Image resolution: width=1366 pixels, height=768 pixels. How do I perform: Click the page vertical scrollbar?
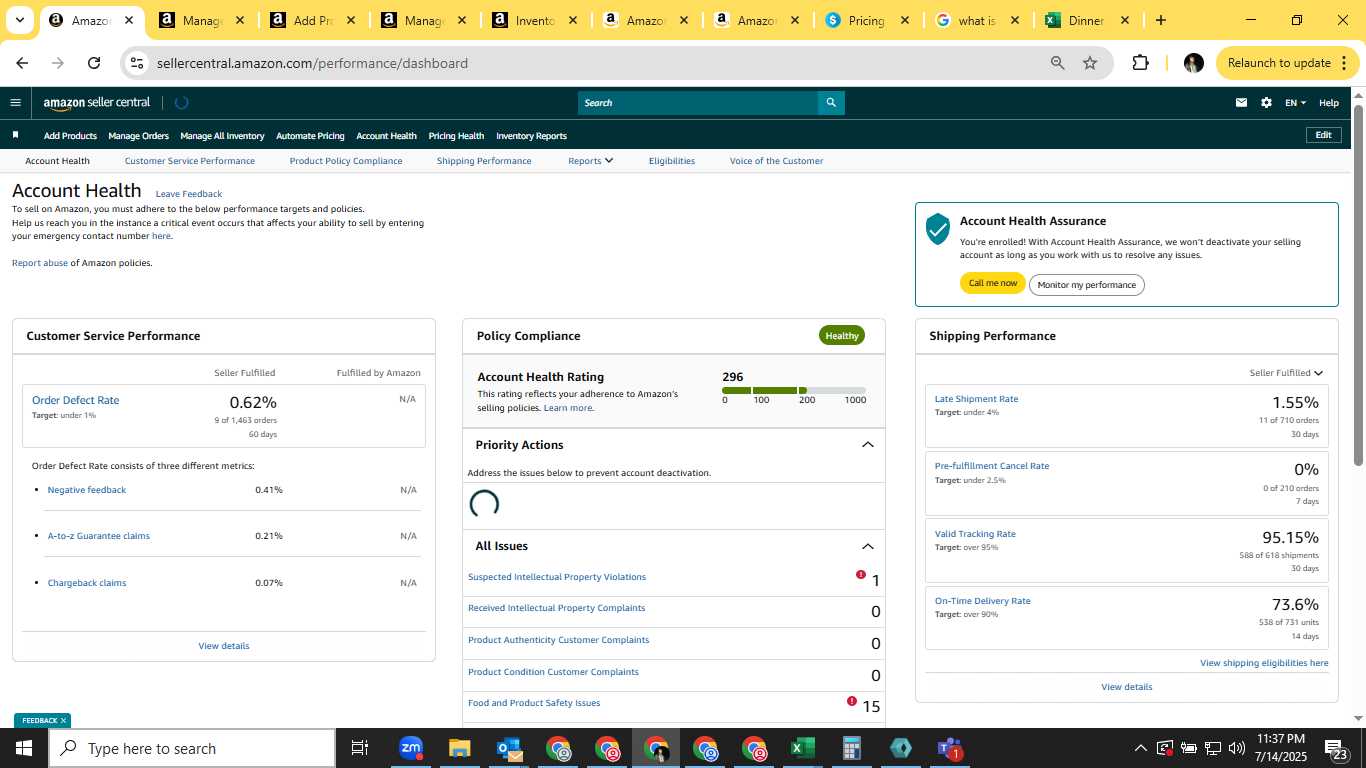1359,284
